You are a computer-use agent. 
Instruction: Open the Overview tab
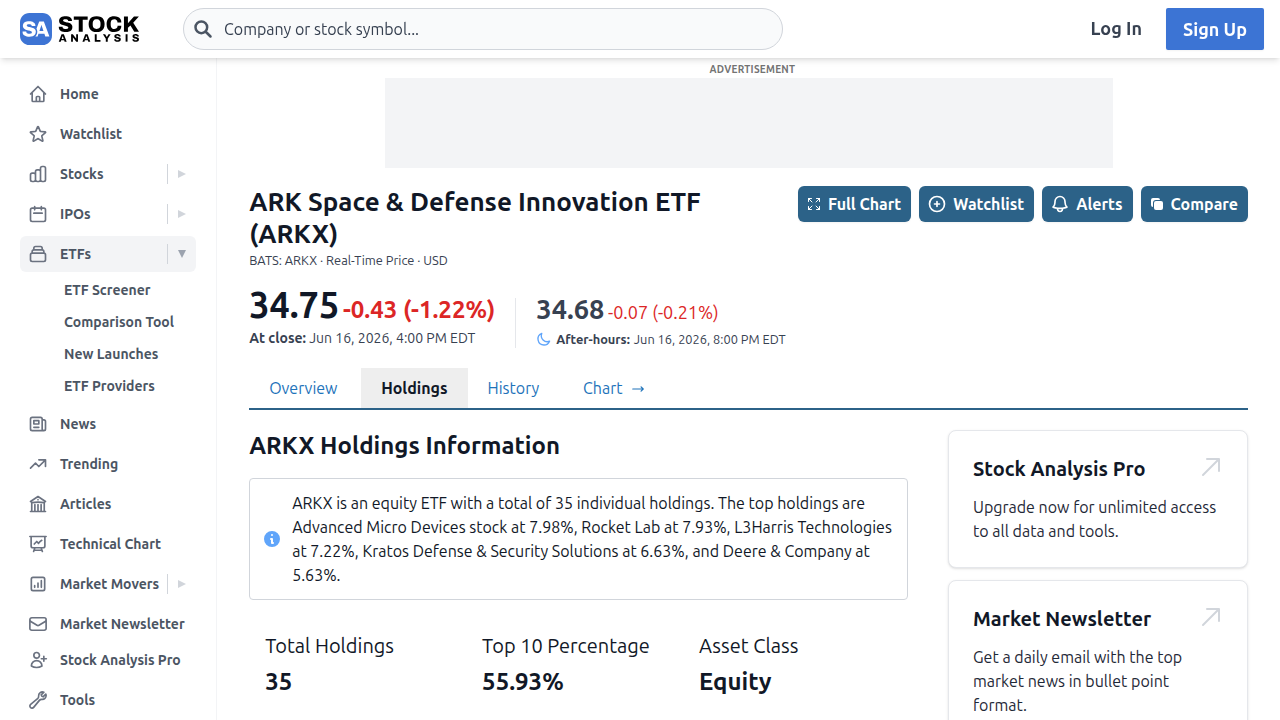coord(303,388)
